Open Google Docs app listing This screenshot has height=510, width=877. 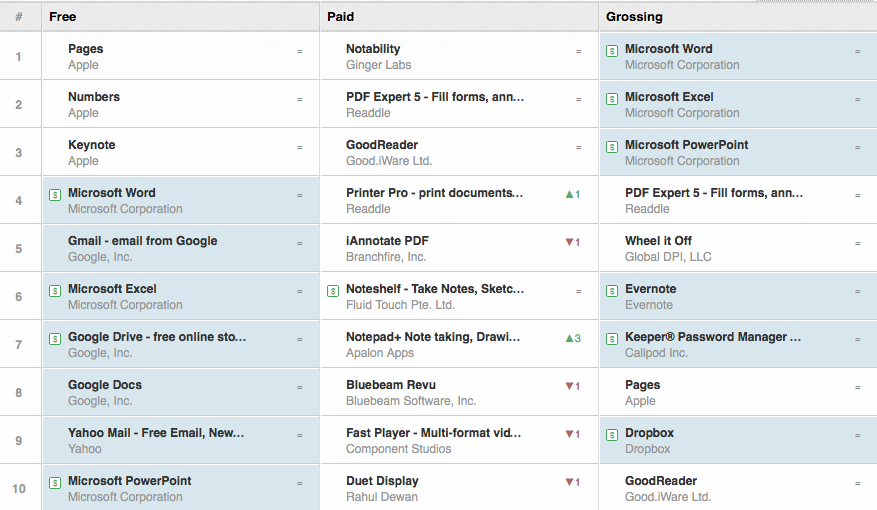click(x=105, y=385)
